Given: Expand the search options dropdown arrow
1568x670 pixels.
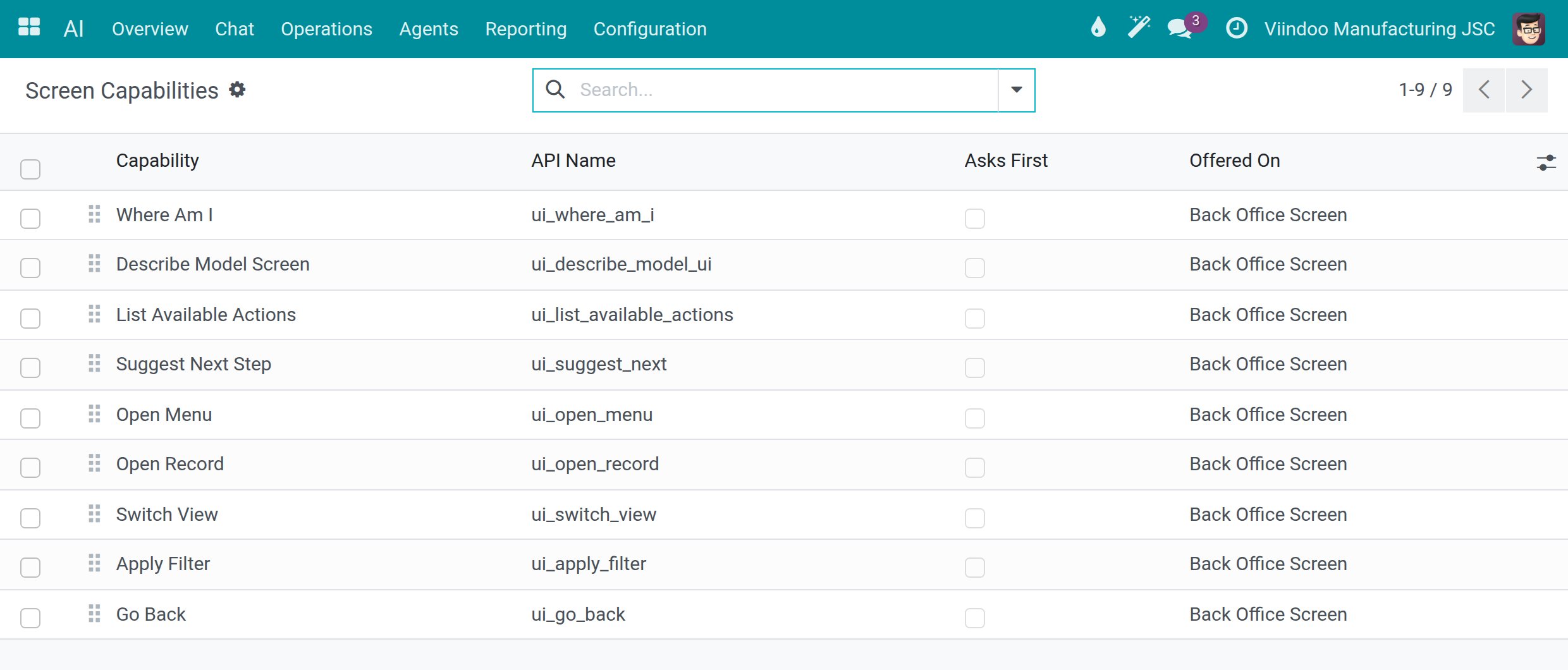Looking at the screenshot, I should [x=1016, y=90].
